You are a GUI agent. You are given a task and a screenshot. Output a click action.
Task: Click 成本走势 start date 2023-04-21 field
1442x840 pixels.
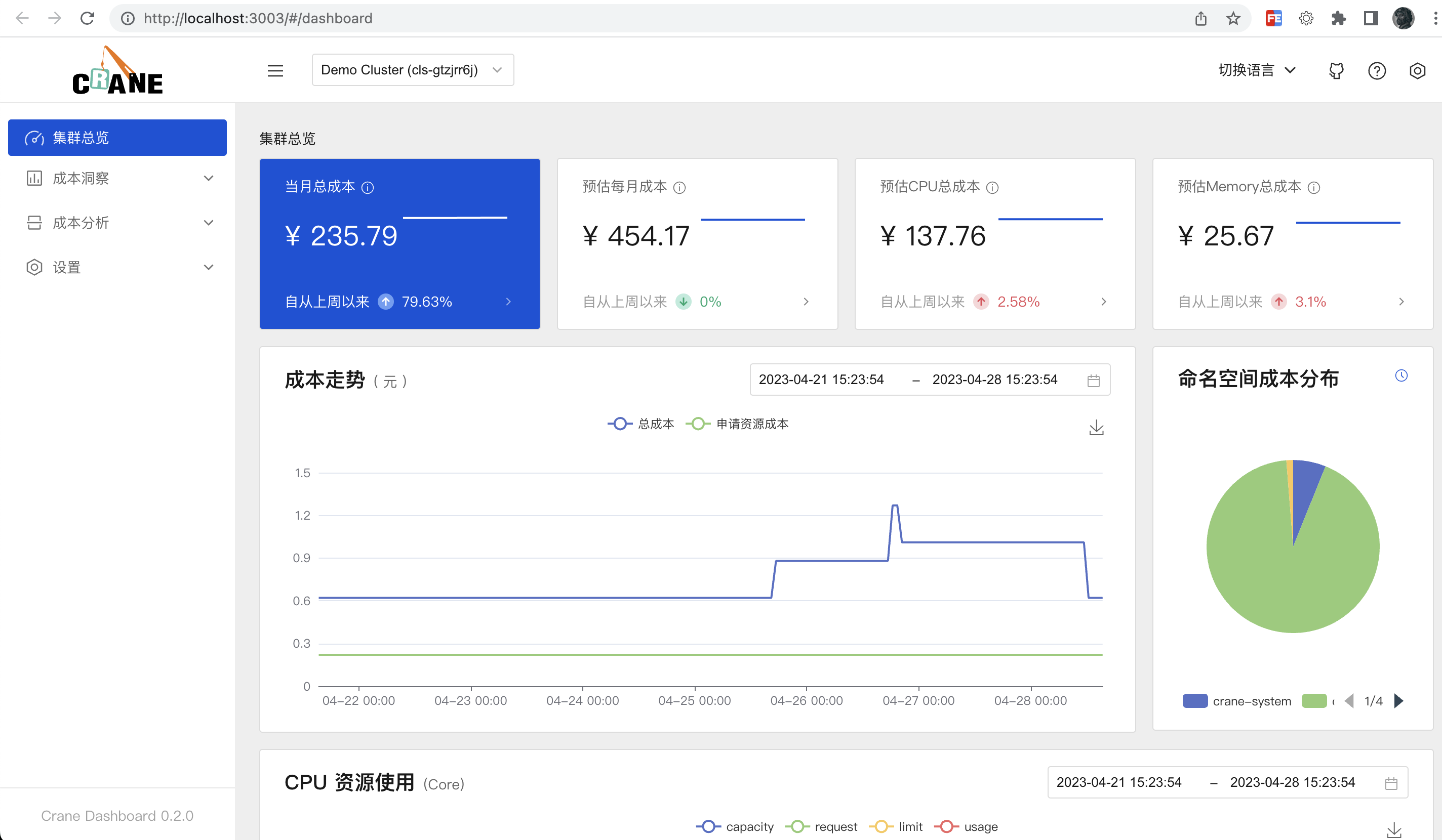(821, 380)
